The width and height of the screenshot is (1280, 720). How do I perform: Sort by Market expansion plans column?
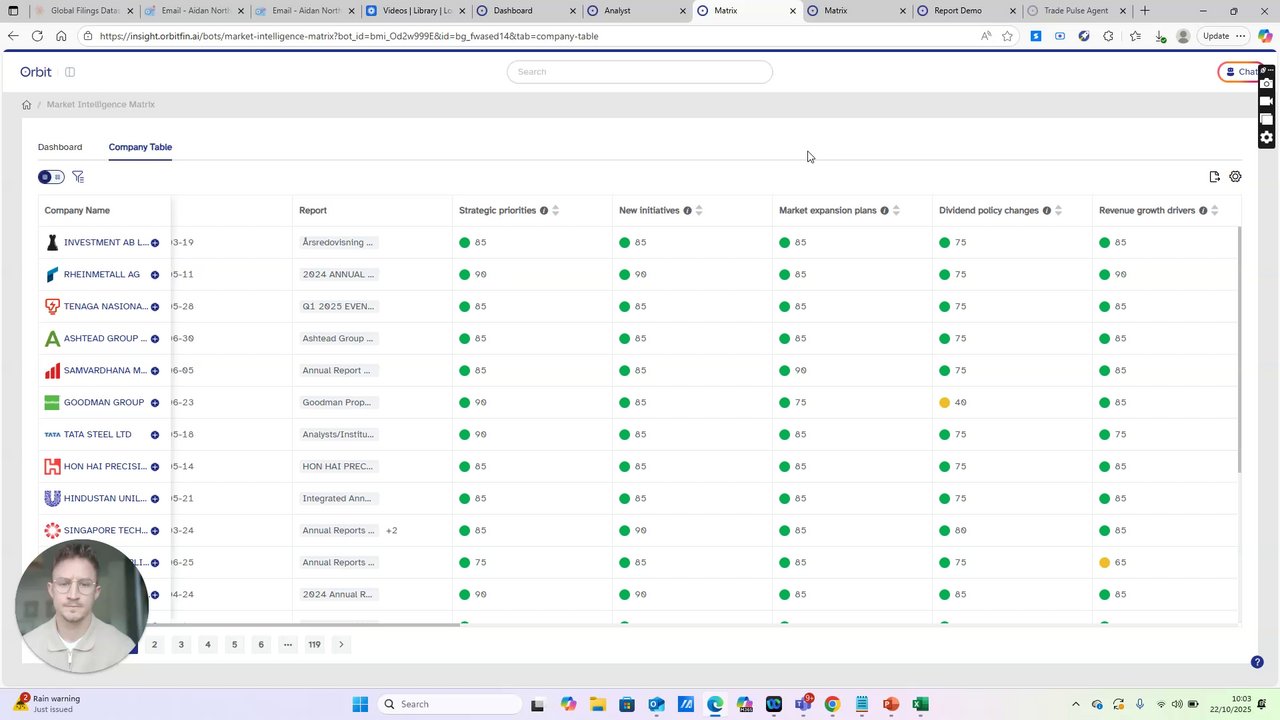click(x=896, y=211)
